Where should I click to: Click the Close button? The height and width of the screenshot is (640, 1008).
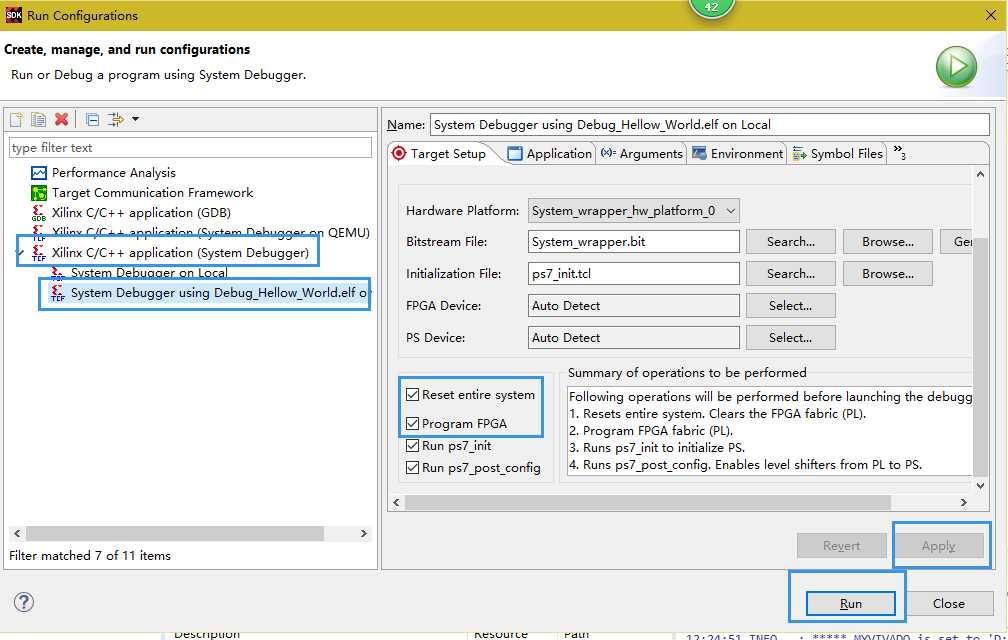pyautogui.click(x=949, y=603)
